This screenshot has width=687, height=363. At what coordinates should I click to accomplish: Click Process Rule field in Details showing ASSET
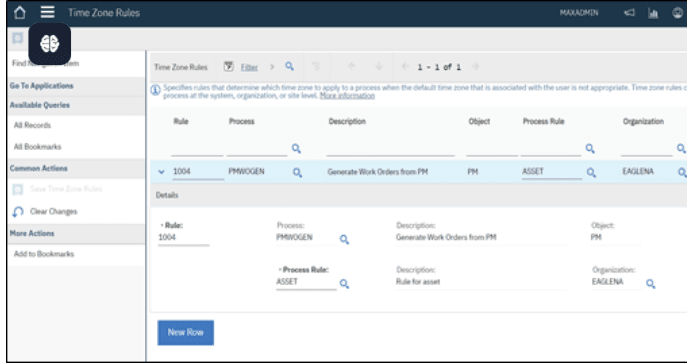(x=306, y=282)
